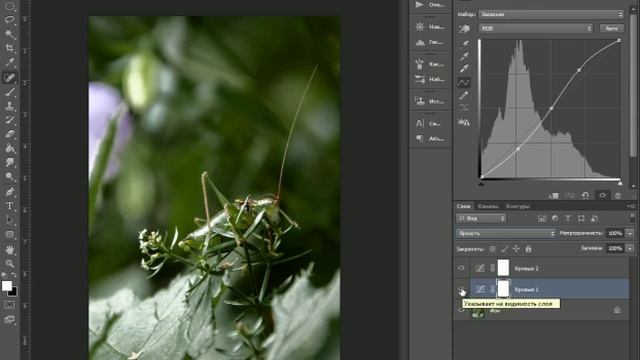Select the Eraser tool
640x360 pixels.
(x=10, y=134)
